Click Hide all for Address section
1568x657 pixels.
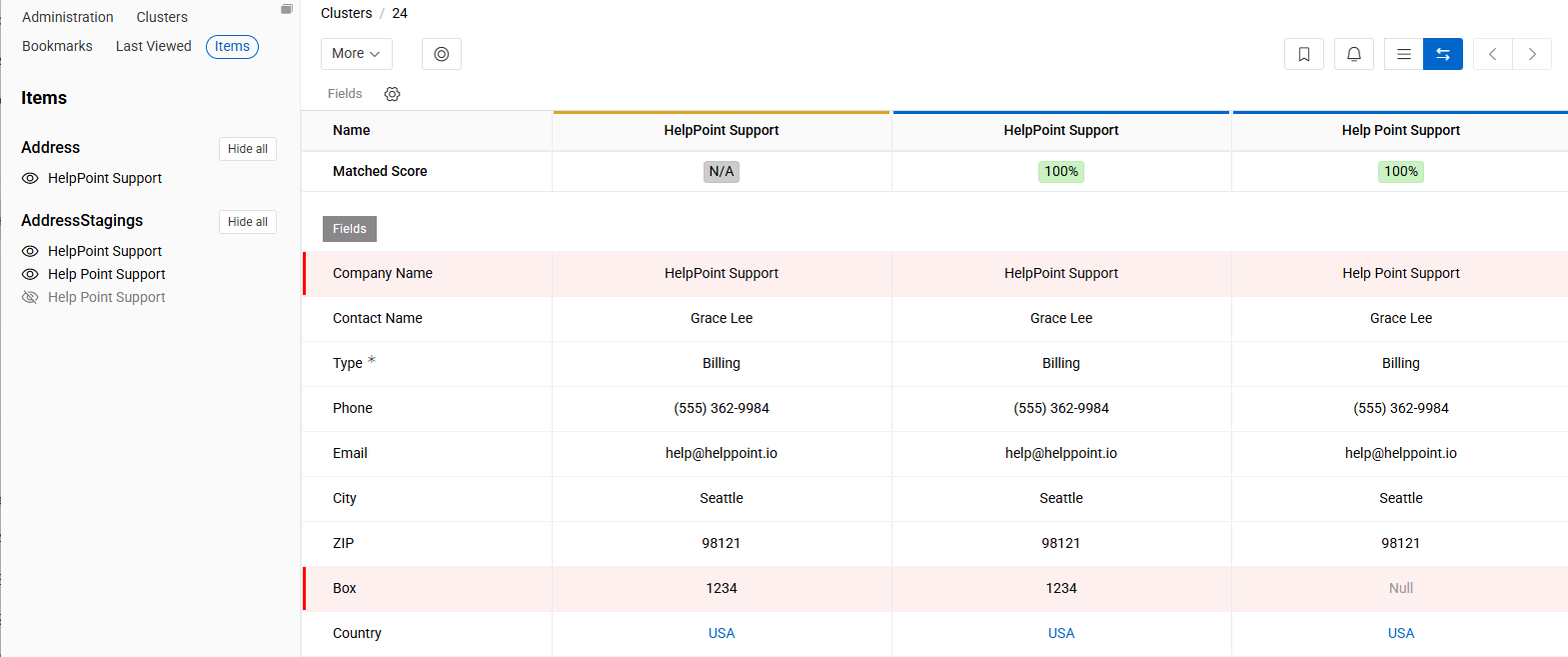[x=247, y=149]
